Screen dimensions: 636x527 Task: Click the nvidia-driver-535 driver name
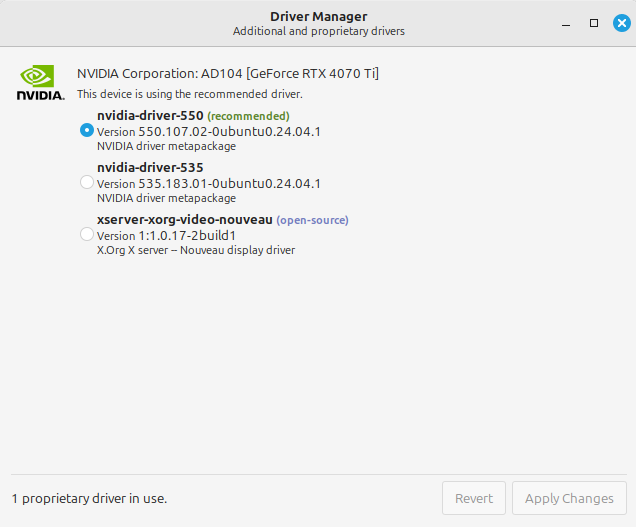coord(150,168)
